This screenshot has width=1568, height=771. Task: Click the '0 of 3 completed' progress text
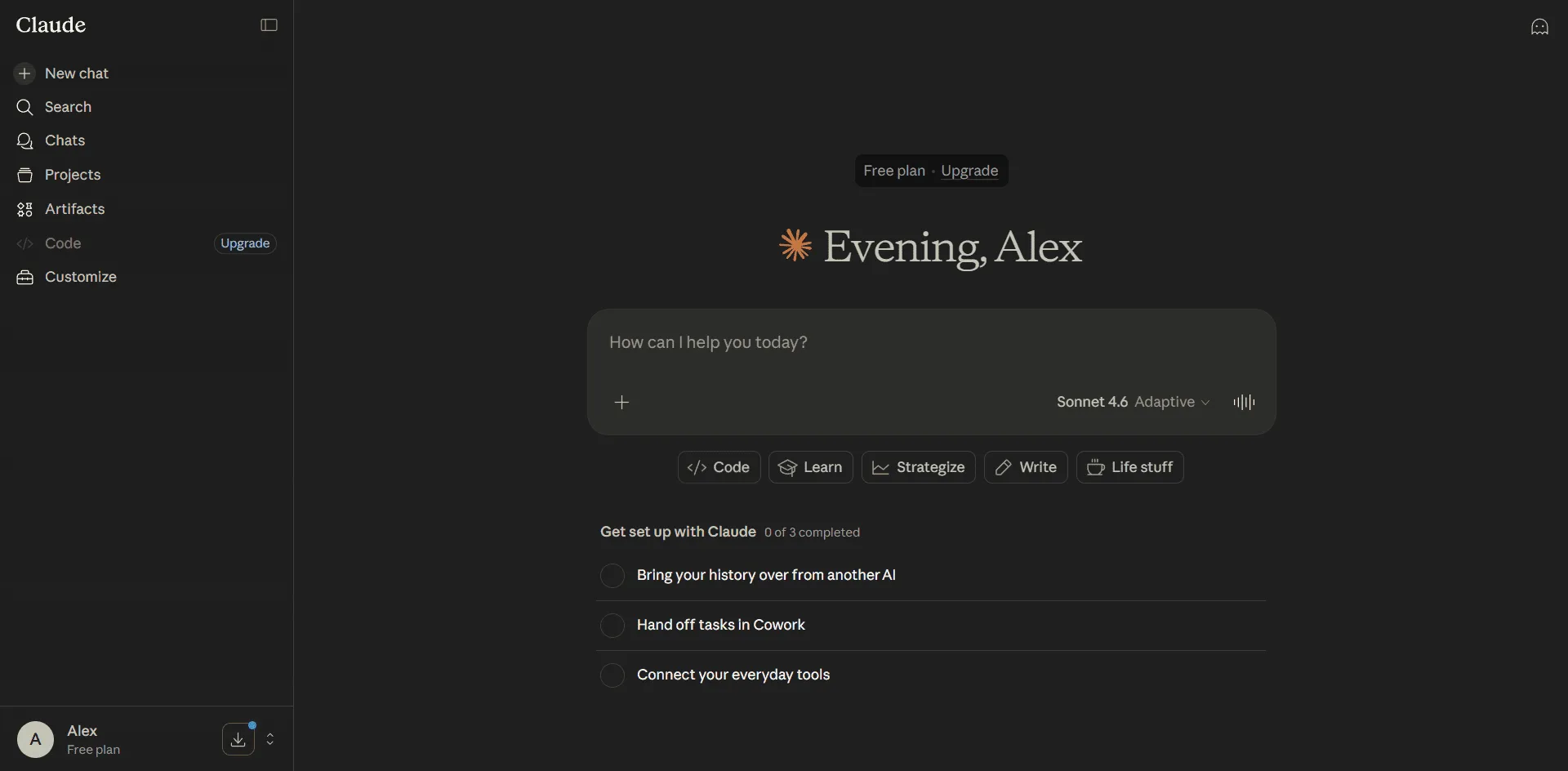click(812, 533)
